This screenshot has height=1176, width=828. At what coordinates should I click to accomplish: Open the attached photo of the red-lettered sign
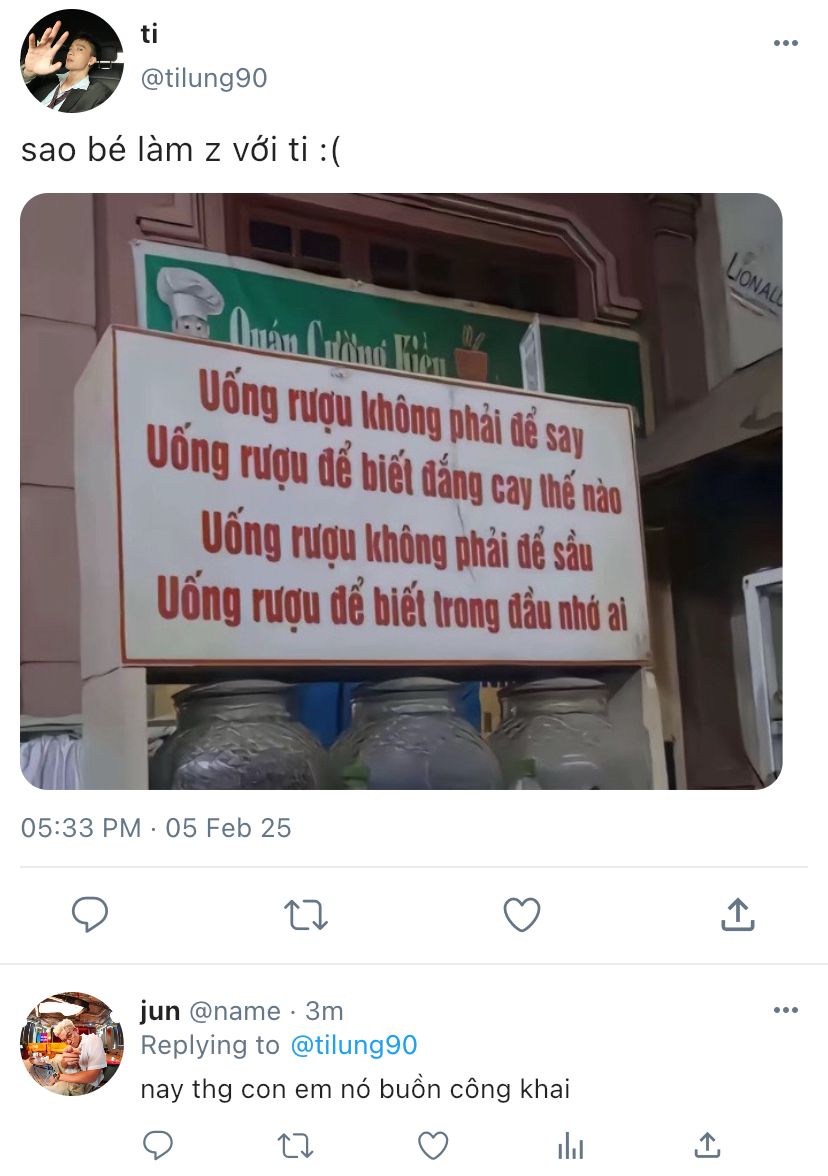point(401,491)
